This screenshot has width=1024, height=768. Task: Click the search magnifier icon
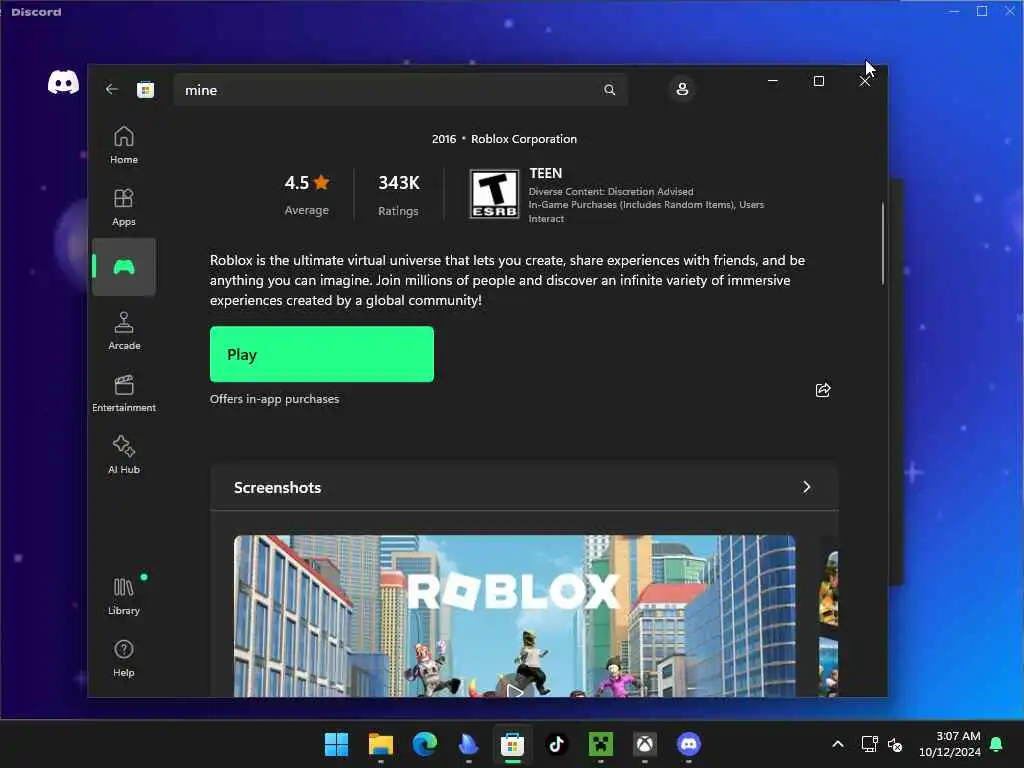tap(609, 90)
